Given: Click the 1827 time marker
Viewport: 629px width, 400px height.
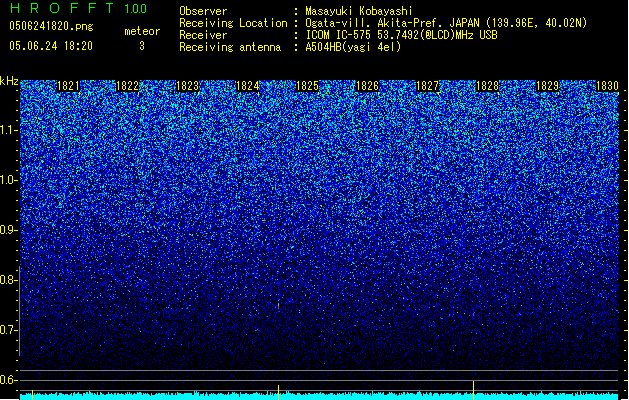Looking at the screenshot, I should tap(428, 86).
